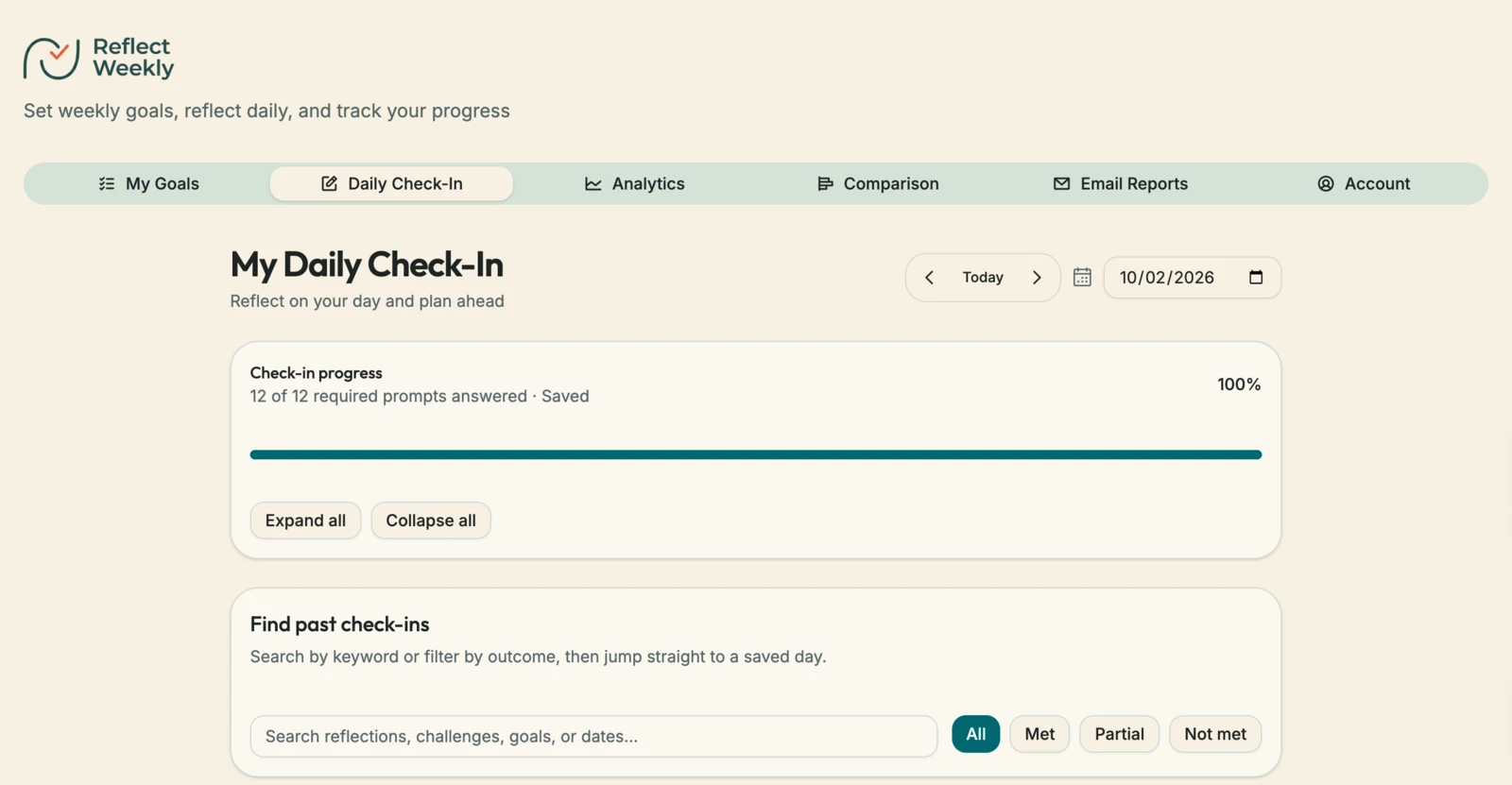Click the Reflect Weekly logo icon

[51, 58]
